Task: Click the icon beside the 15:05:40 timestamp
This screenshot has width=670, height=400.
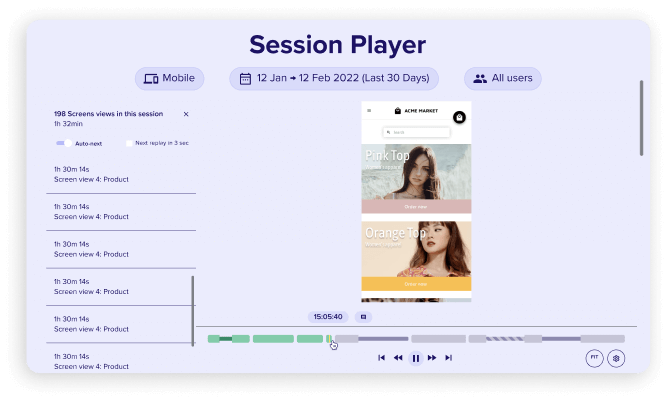Action: point(363,316)
